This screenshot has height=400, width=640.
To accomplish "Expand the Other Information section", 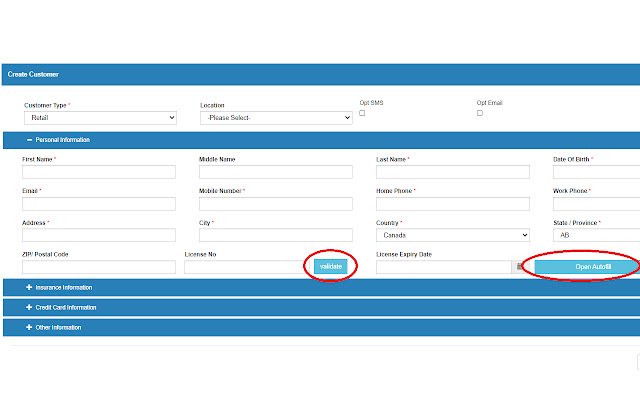I will click(321, 327).
